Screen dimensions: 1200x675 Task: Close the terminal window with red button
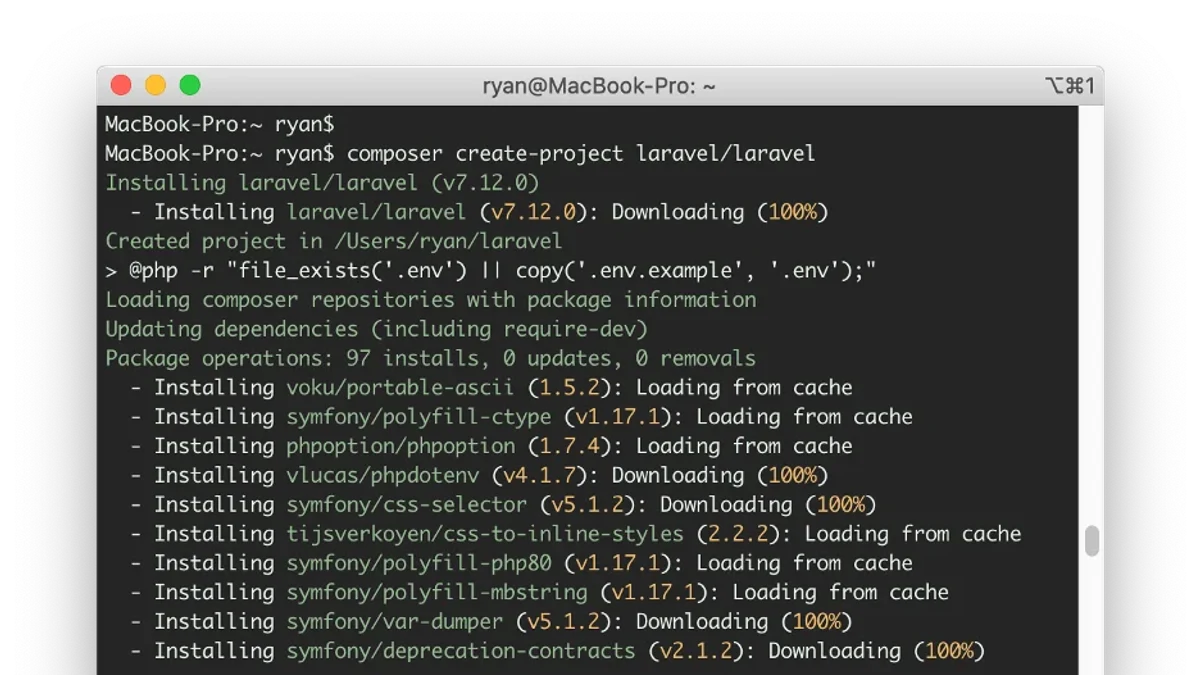click(x=121, y=86)
